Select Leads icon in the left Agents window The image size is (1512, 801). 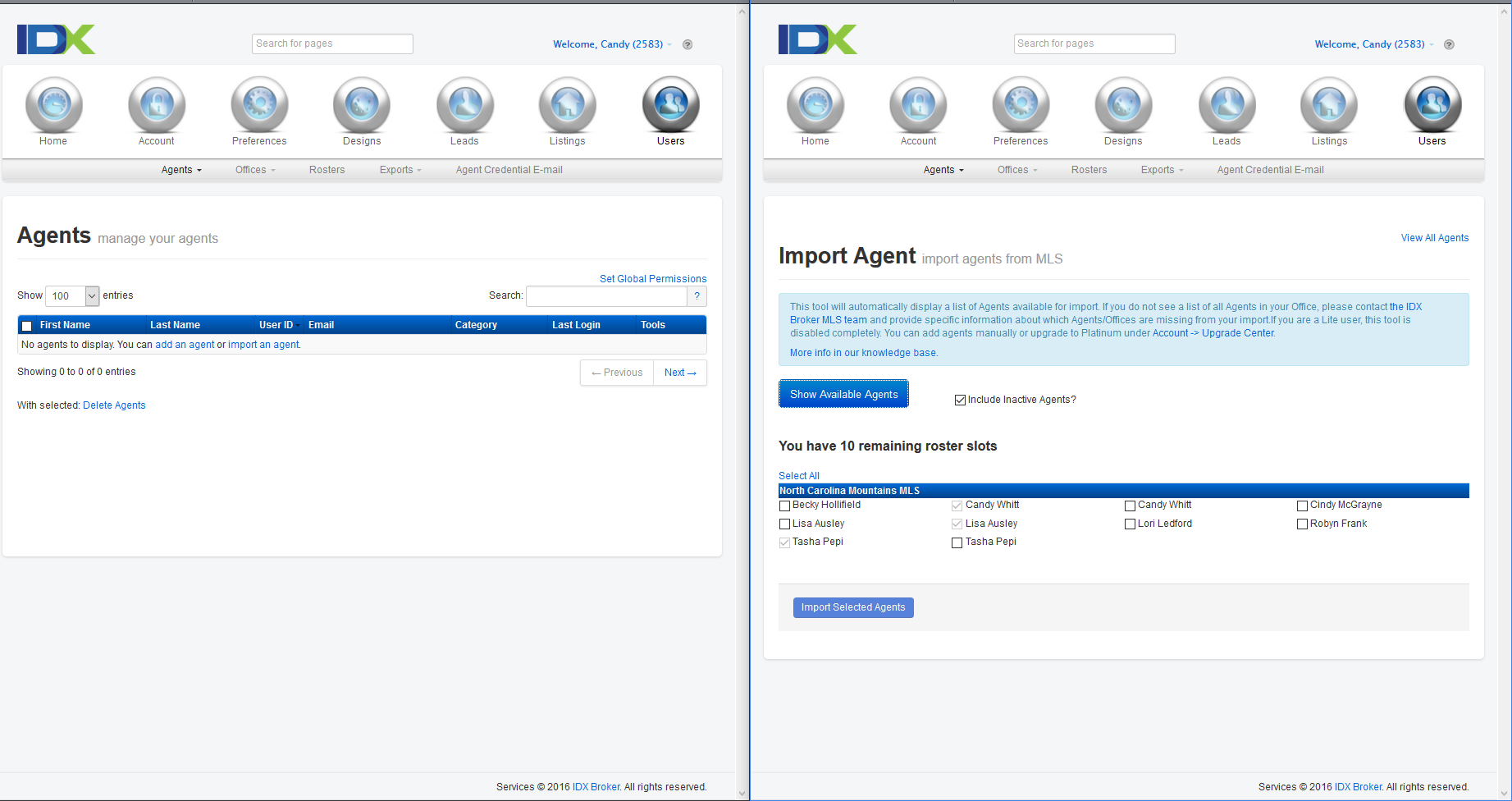(x=465, y=104)
